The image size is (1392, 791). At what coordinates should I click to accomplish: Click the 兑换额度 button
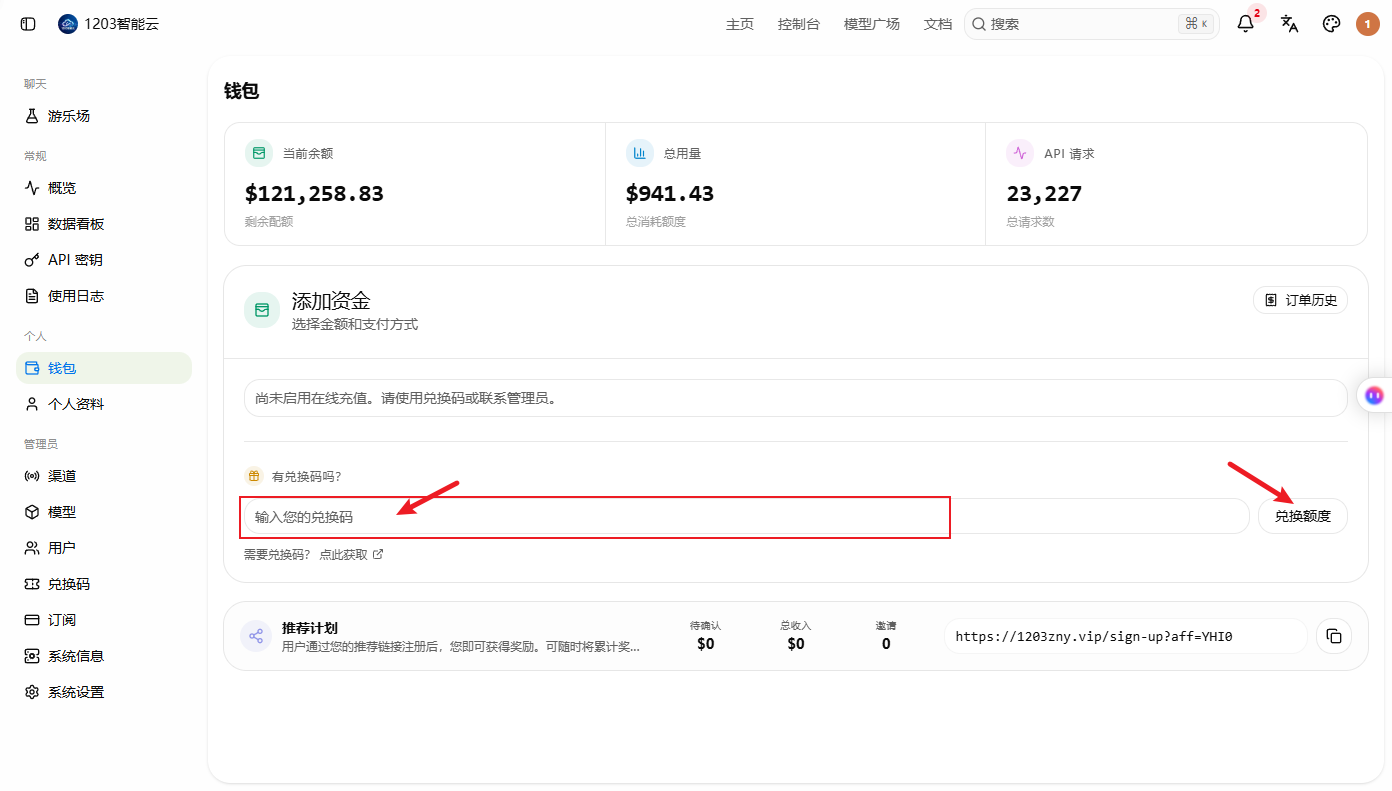pos(1303,516)
